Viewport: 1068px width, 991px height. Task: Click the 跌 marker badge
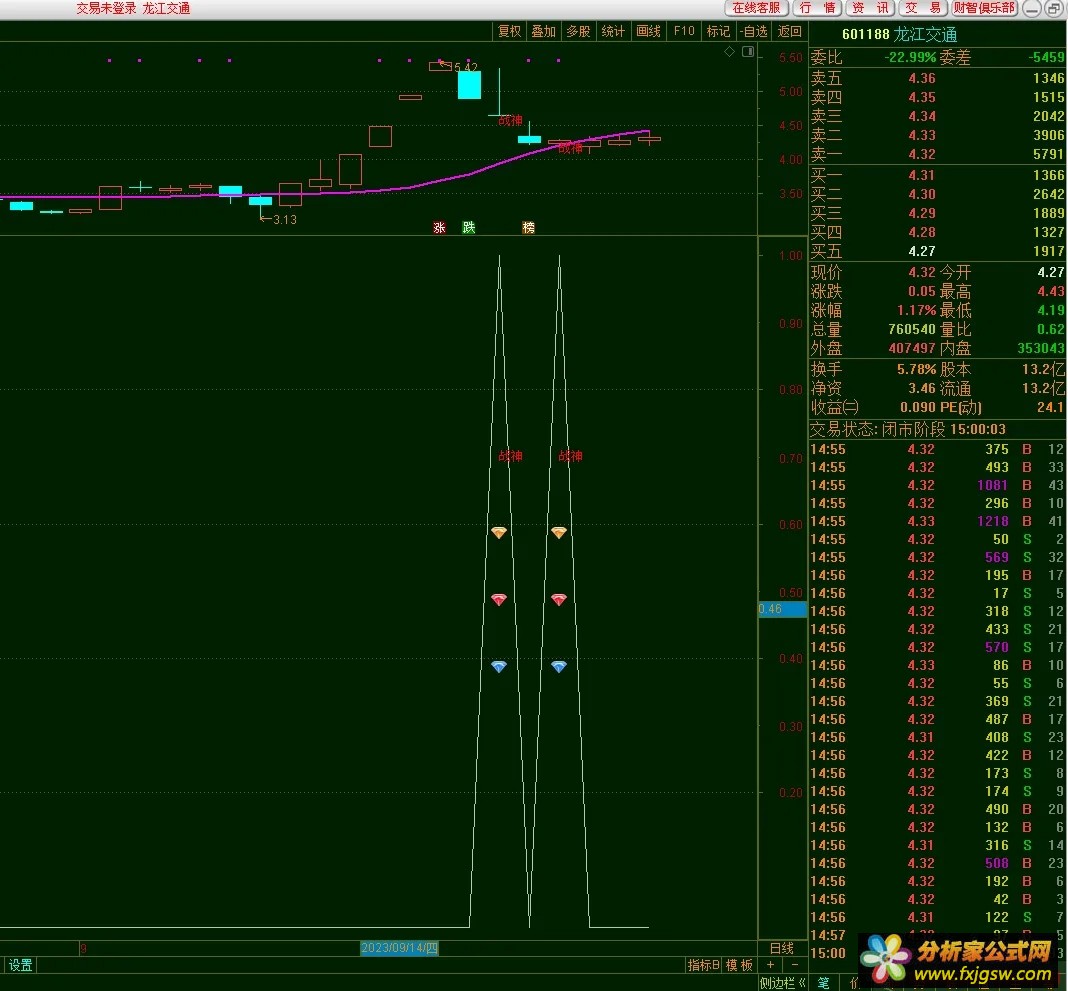[x=469, y=227]
